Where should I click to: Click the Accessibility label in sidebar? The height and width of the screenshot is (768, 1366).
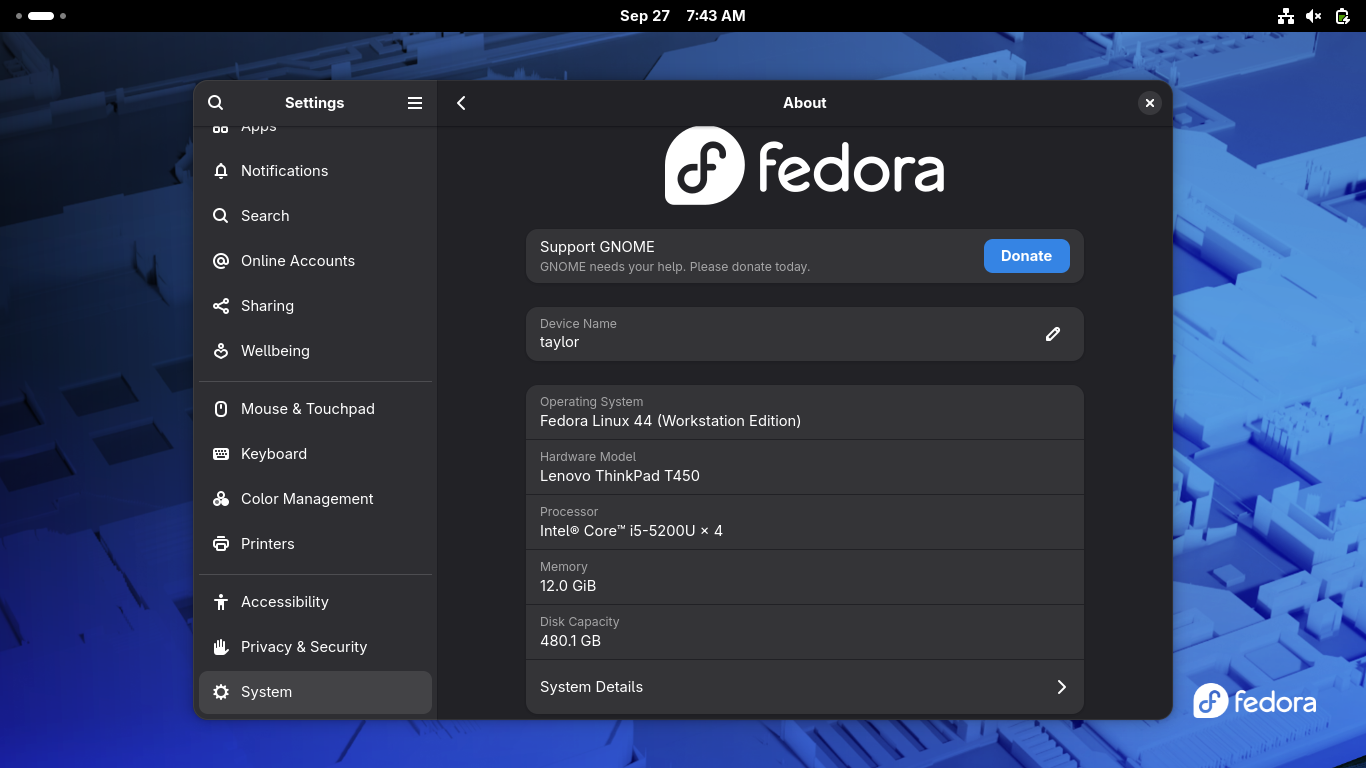[285, 602]
